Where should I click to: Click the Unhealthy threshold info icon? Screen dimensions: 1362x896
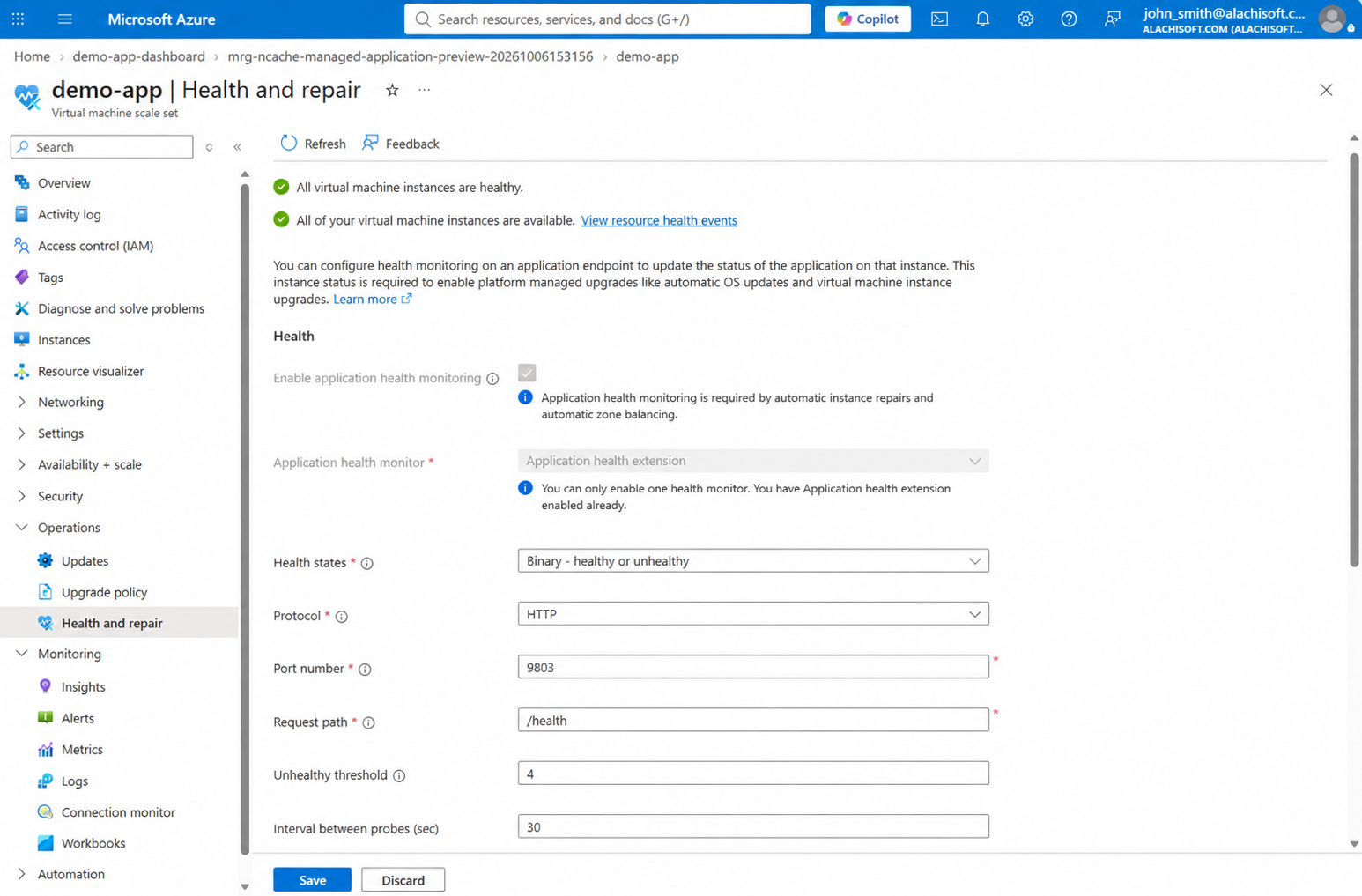coord(399,775)
